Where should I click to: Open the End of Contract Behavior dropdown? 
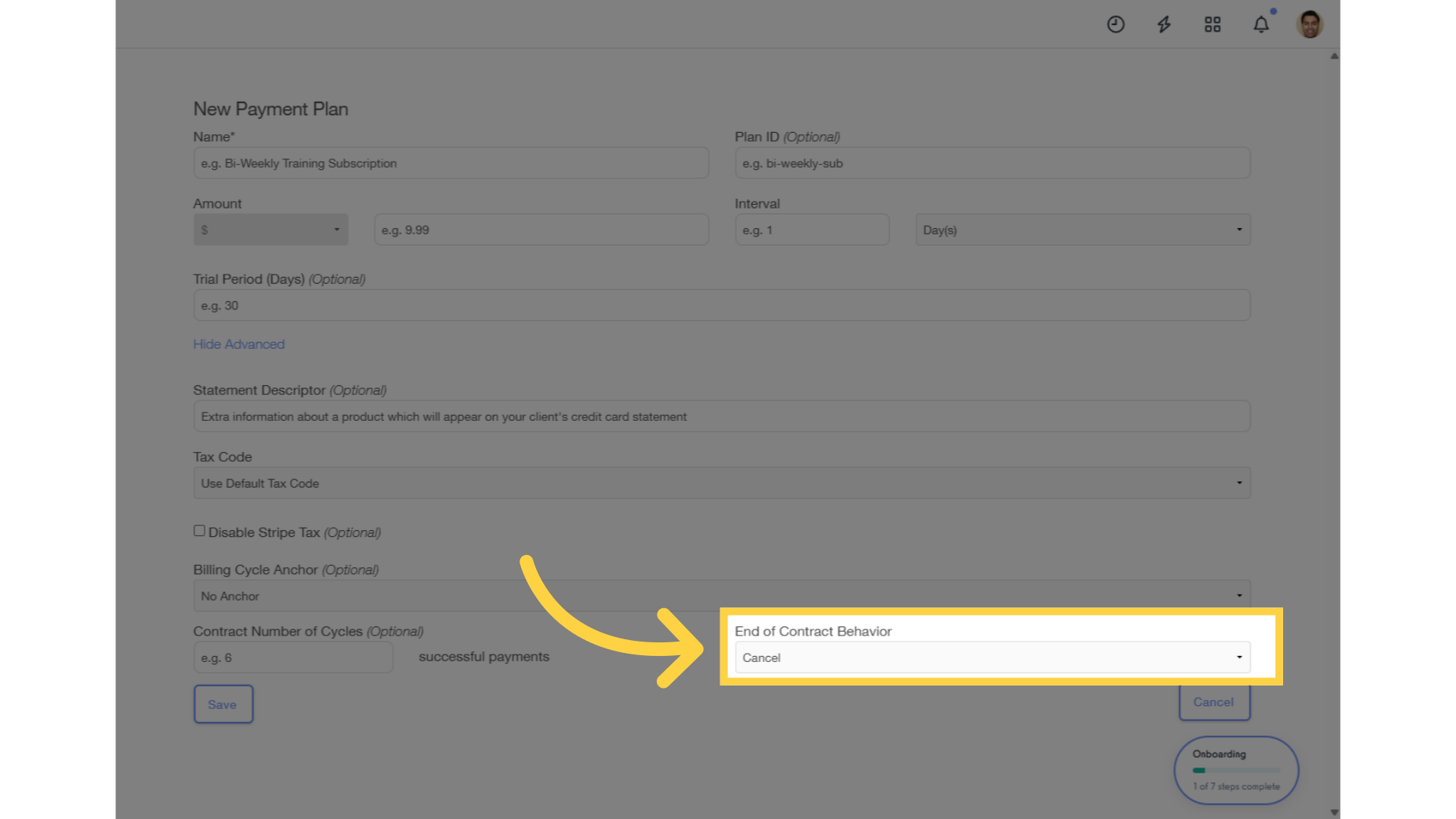[993, 657]
